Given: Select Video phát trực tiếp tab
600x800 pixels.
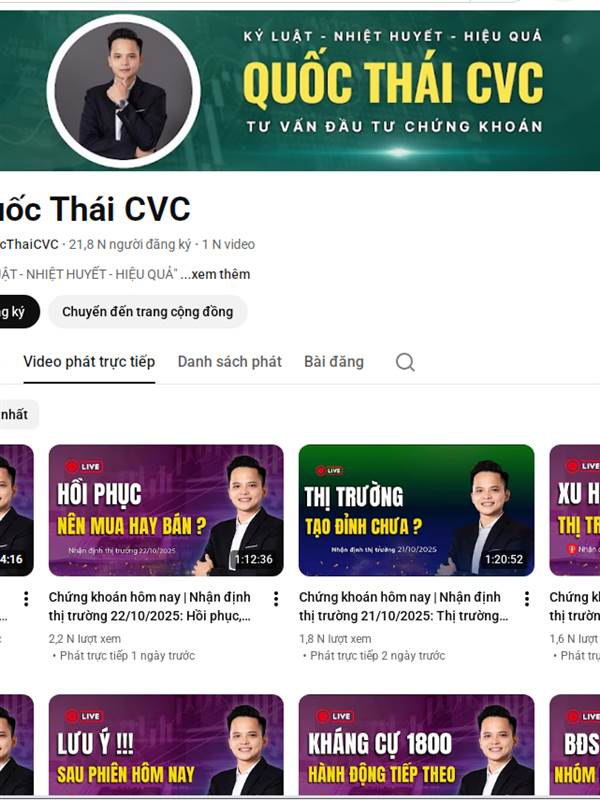Looking at the screenshot, I should point(89,362).
